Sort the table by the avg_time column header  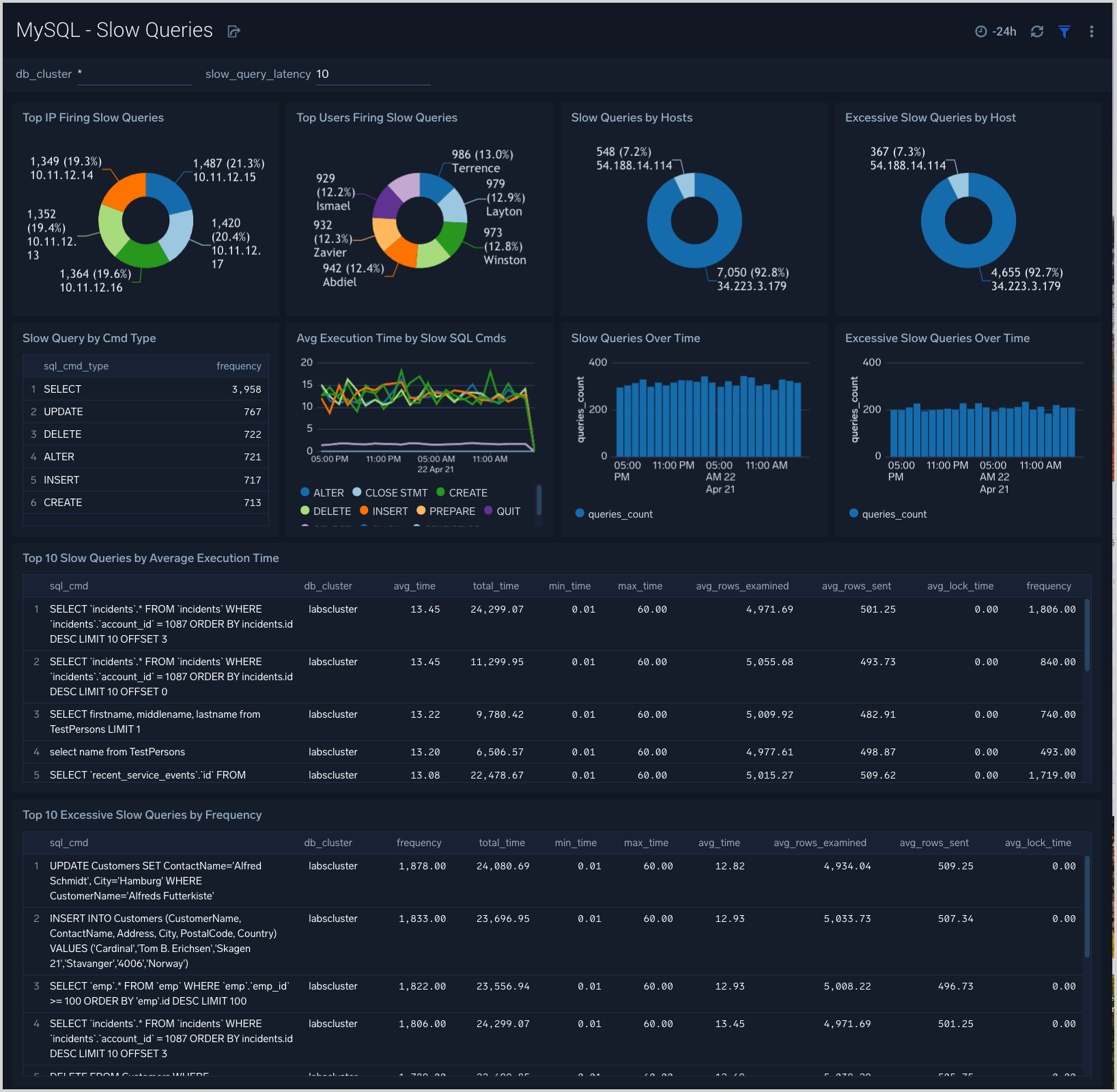[x=414, y=585]
